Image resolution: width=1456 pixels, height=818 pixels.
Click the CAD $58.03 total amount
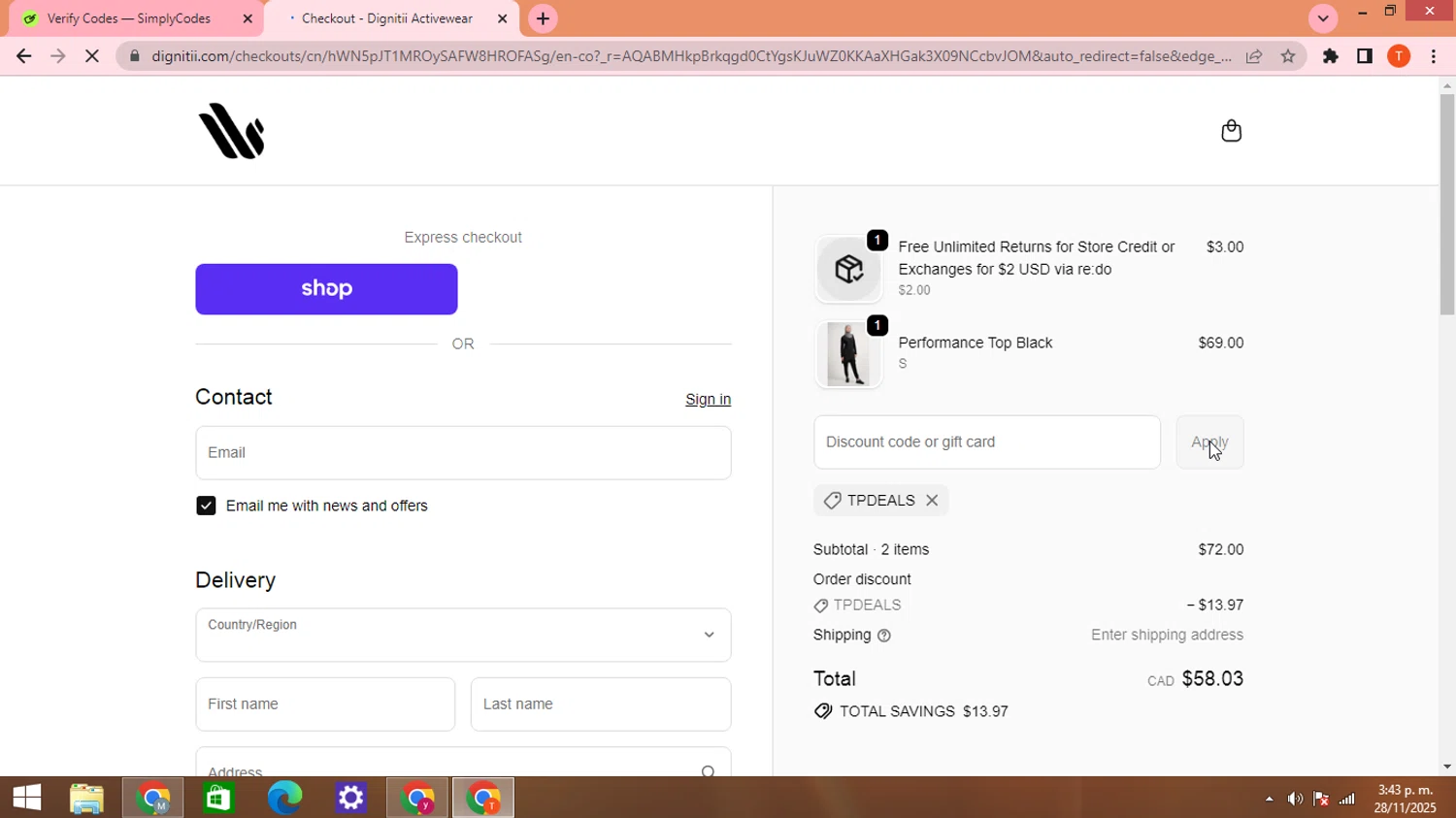tap(1195, 679)
